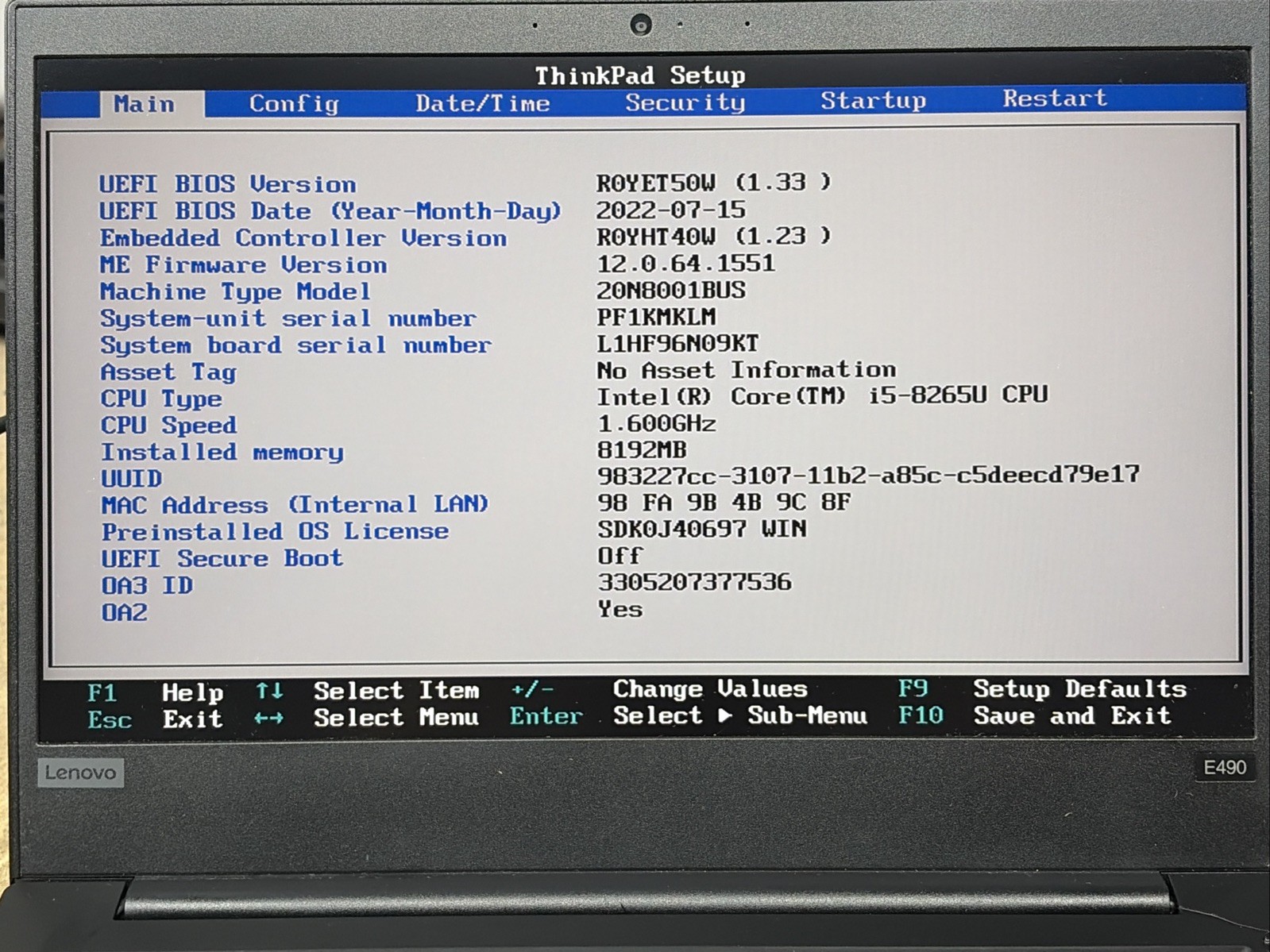Click Secure Boot value Off
The width and height of the screenshot is (1270, 952).
(x=620, y=556)
